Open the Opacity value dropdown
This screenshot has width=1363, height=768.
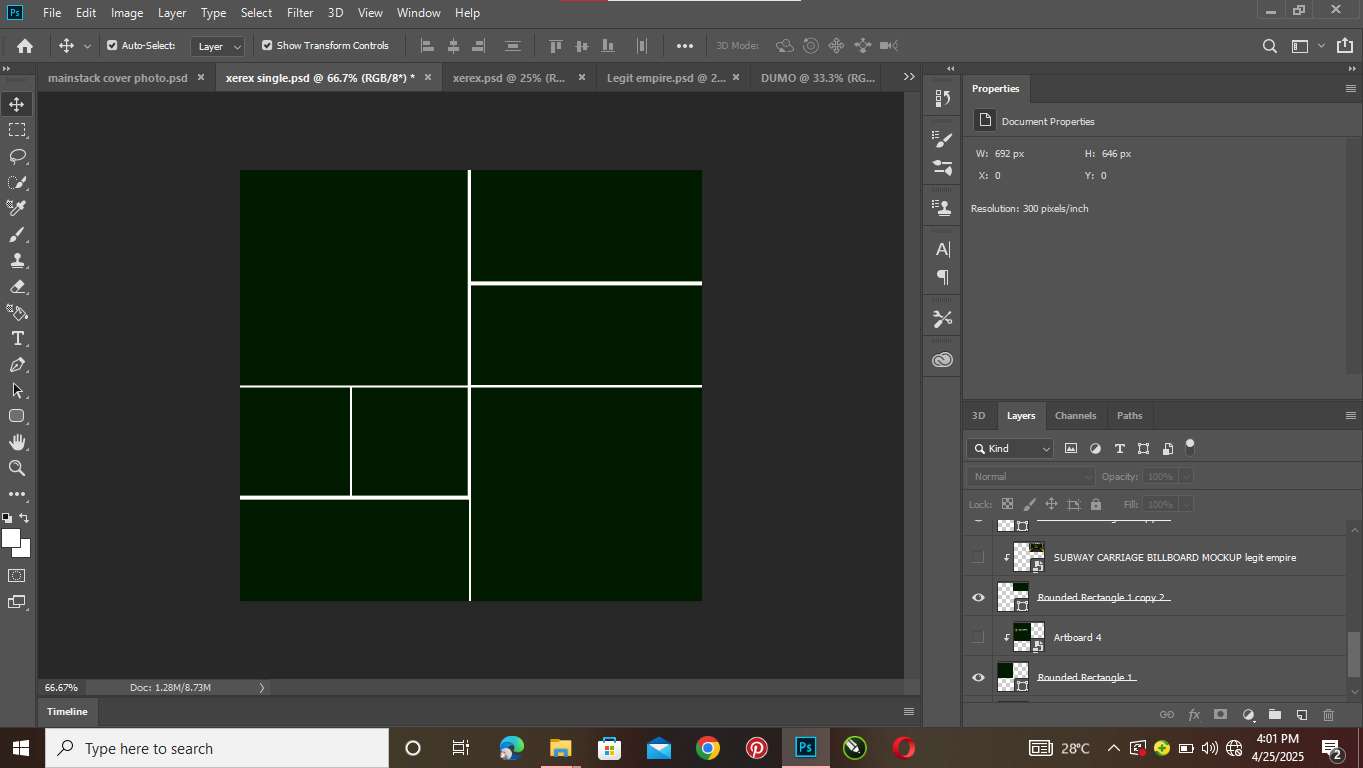pos(1185,477)
